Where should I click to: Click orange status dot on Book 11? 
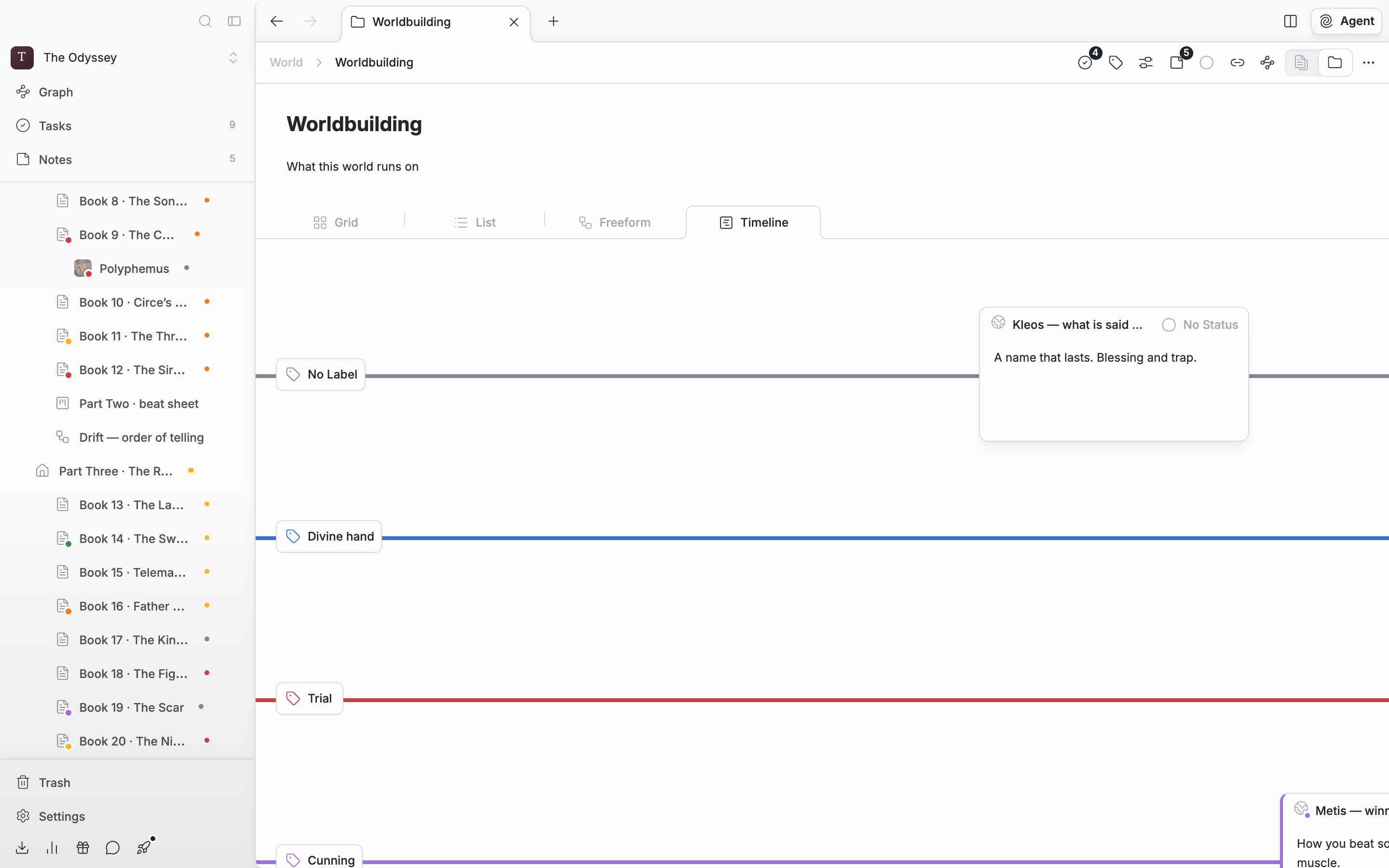pyautogui.click(x=207, y=335)
